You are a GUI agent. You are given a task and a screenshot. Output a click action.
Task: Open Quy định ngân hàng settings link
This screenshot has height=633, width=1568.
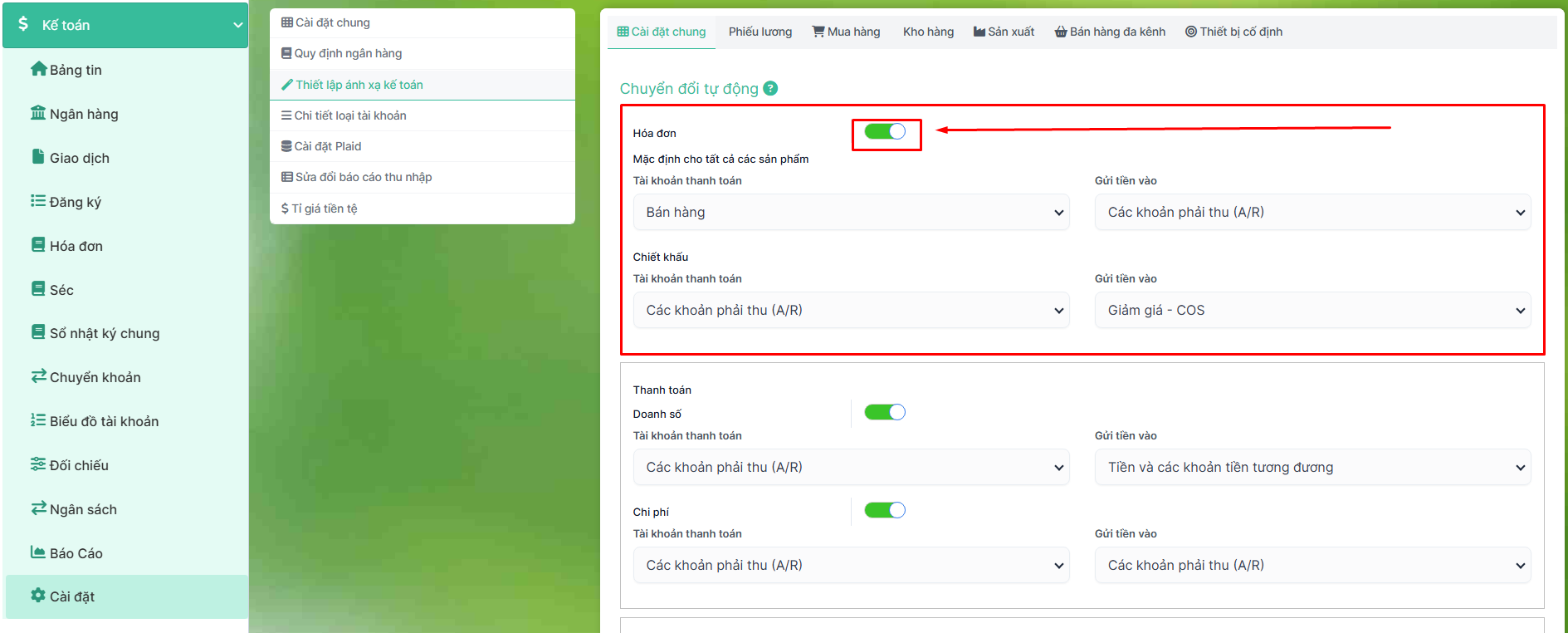(348, 53)
